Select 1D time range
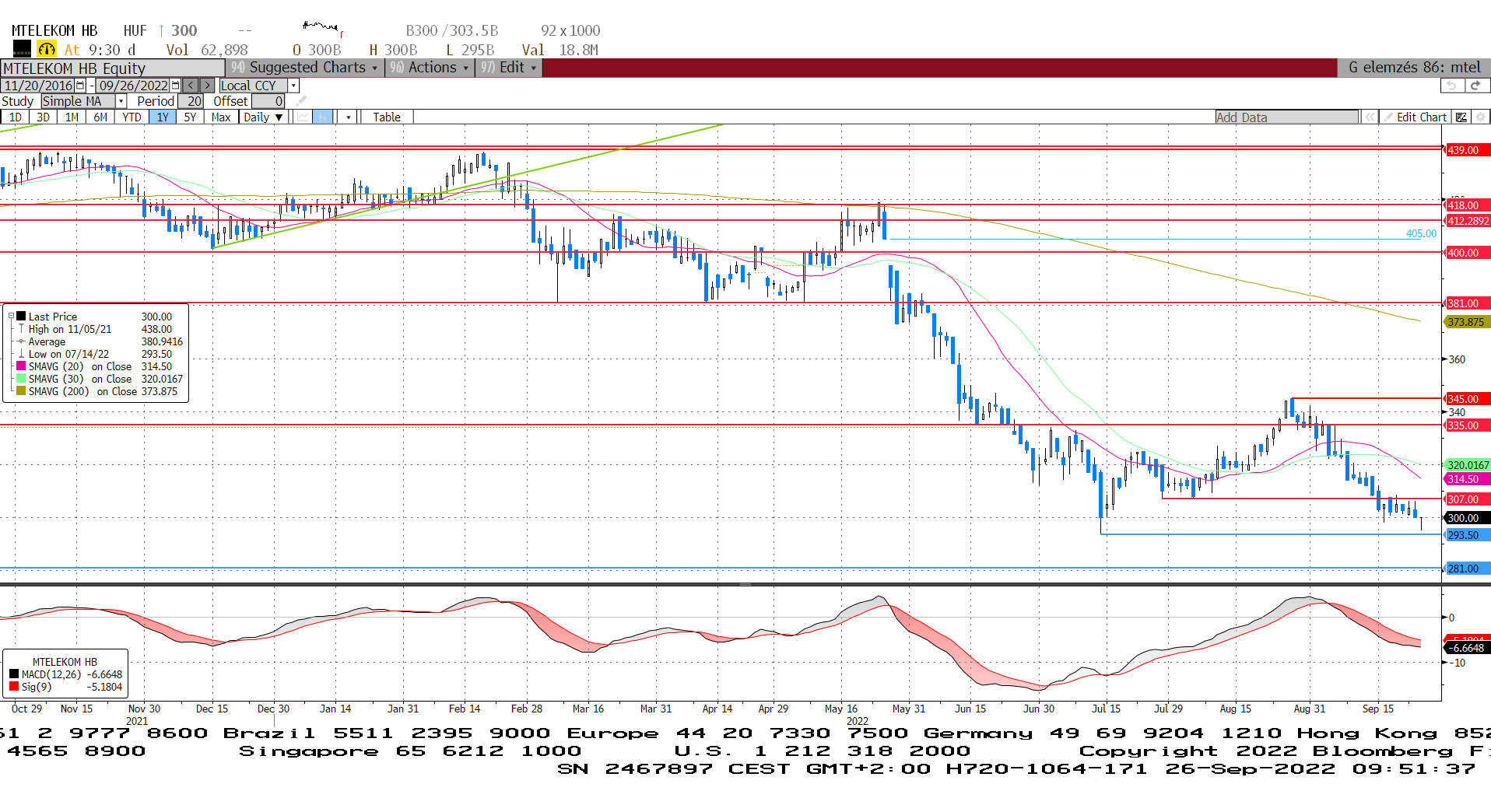This screenshot has height=812, width=1491. click(x=15, y=117)
